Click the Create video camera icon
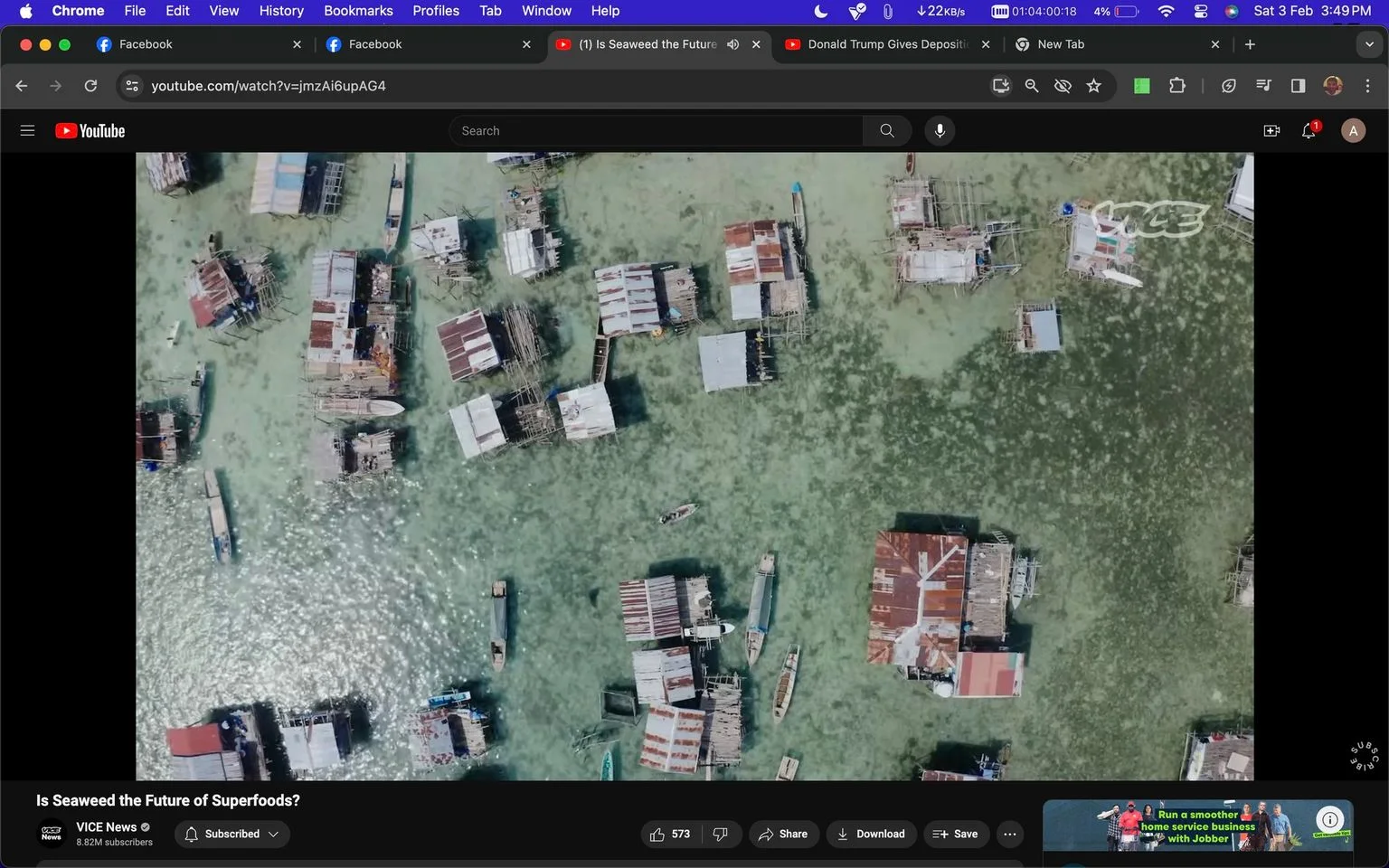 1271,131
